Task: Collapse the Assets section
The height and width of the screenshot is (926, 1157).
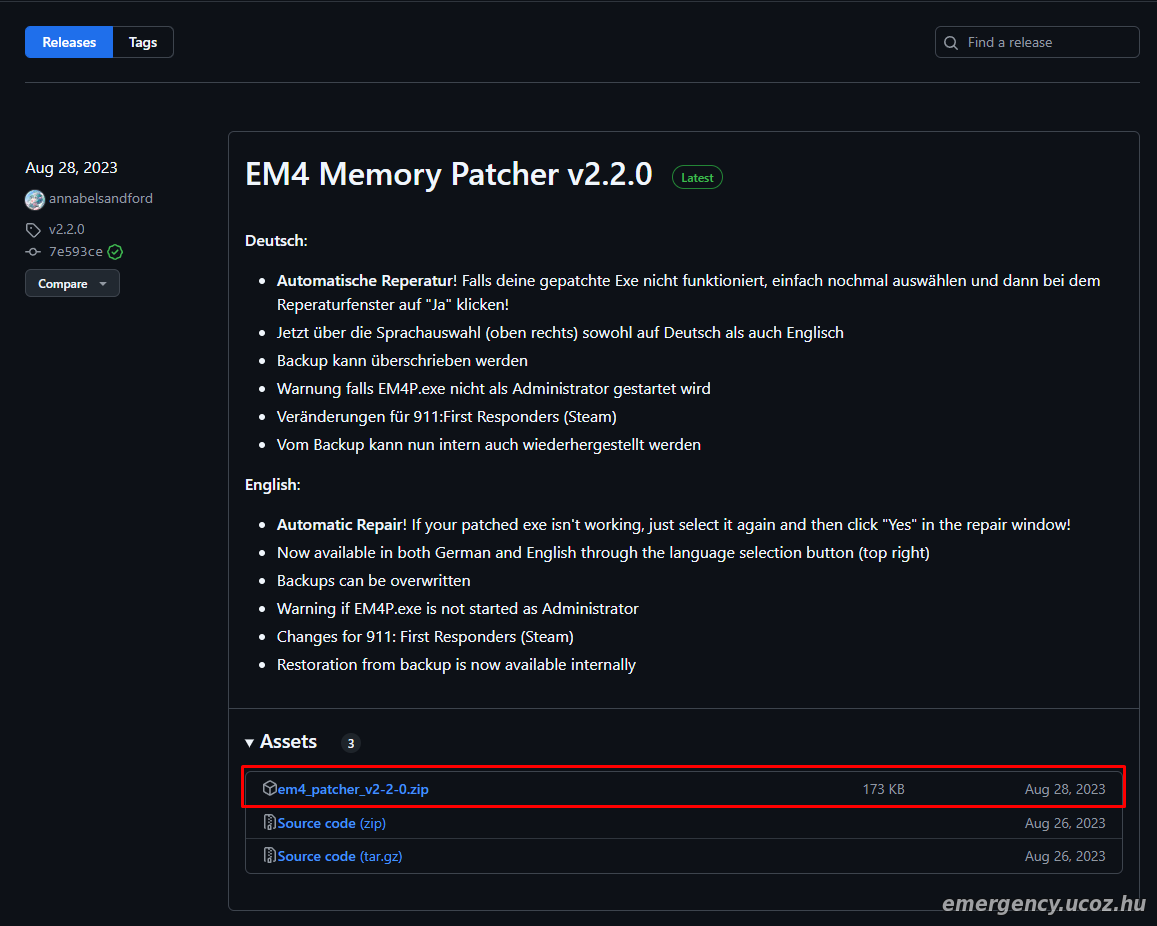Action: 281,742
